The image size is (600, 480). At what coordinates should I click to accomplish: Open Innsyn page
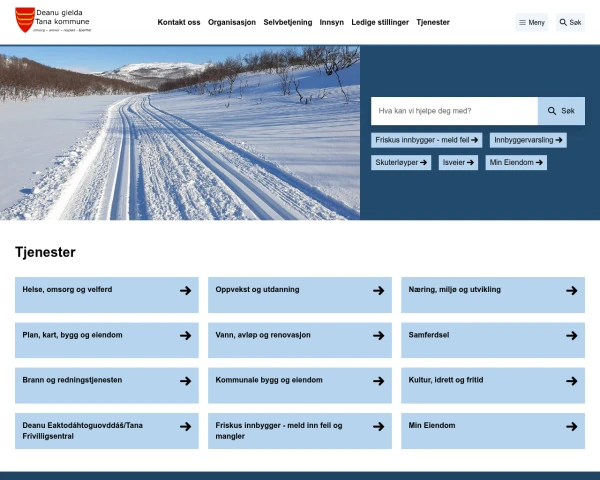[332, 22]
